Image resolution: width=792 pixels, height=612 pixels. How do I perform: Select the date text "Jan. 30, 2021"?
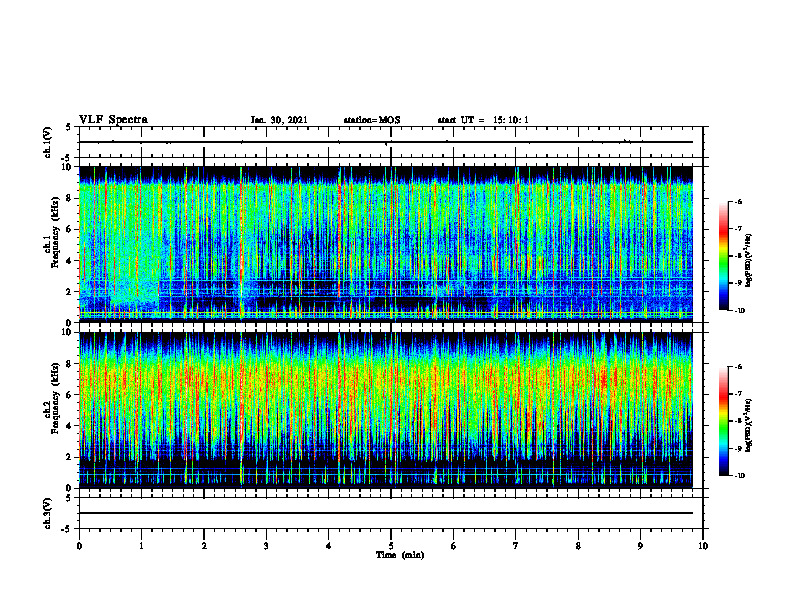(x=279, y=120)
